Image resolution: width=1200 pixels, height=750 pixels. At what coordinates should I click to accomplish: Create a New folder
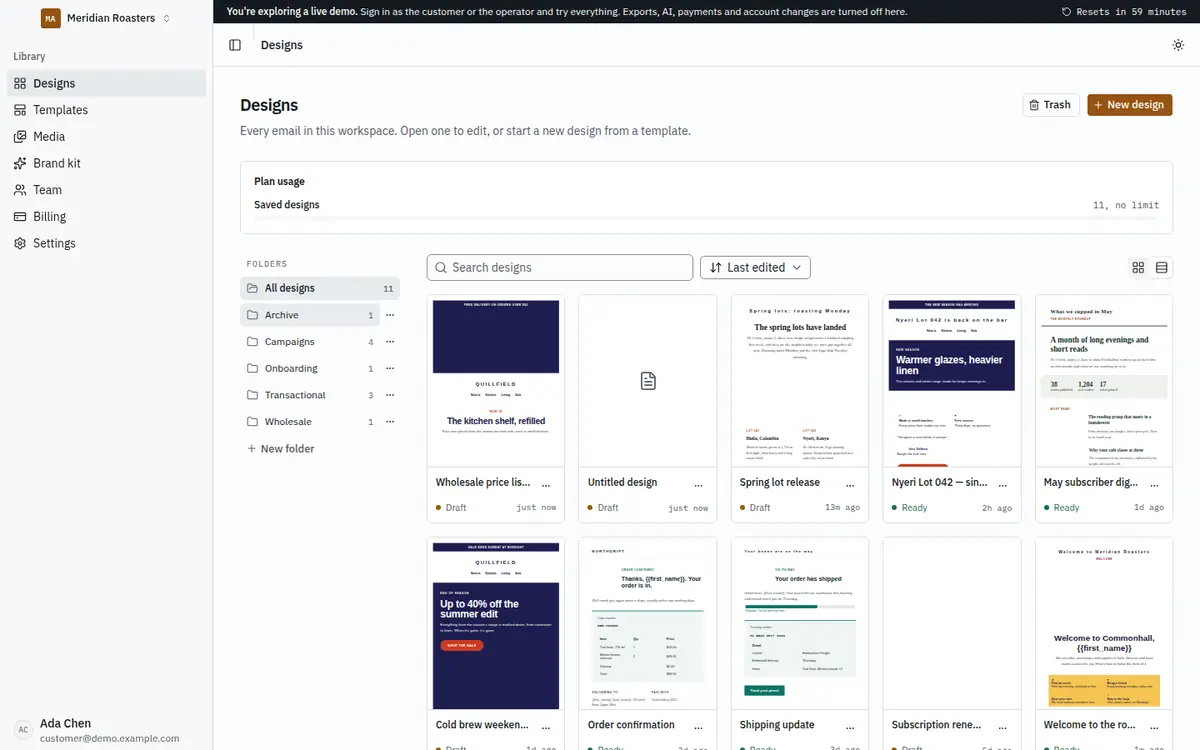tap(281, 449)
